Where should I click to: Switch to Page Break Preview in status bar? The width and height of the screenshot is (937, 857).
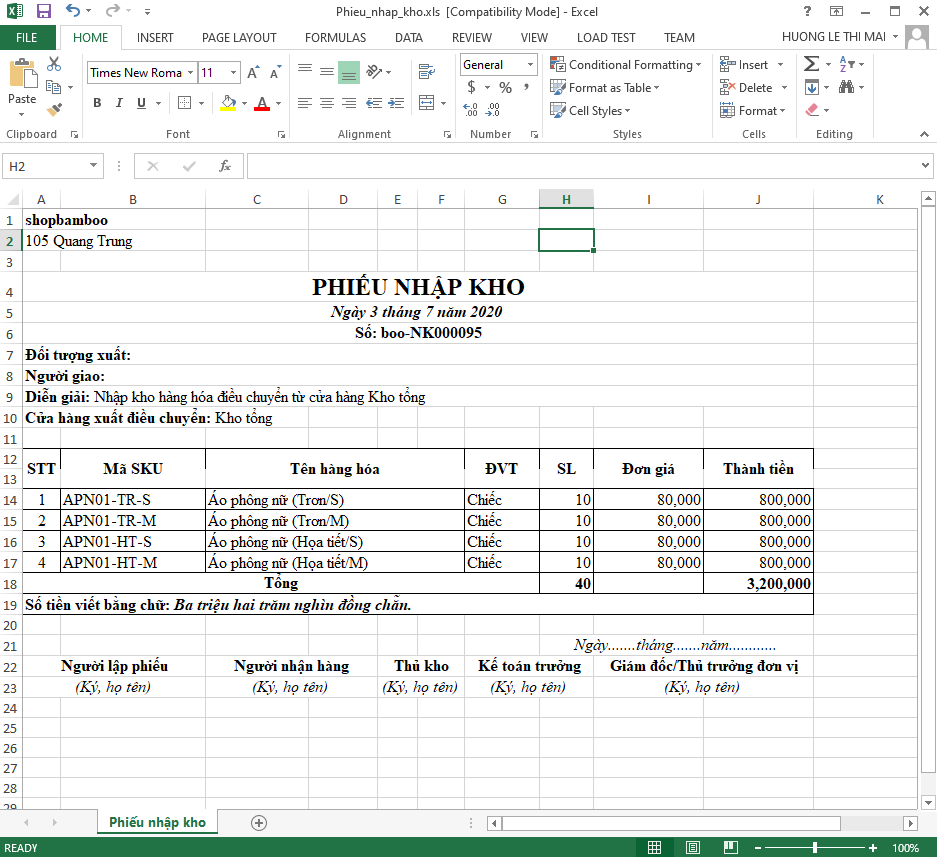click(730, 847)
